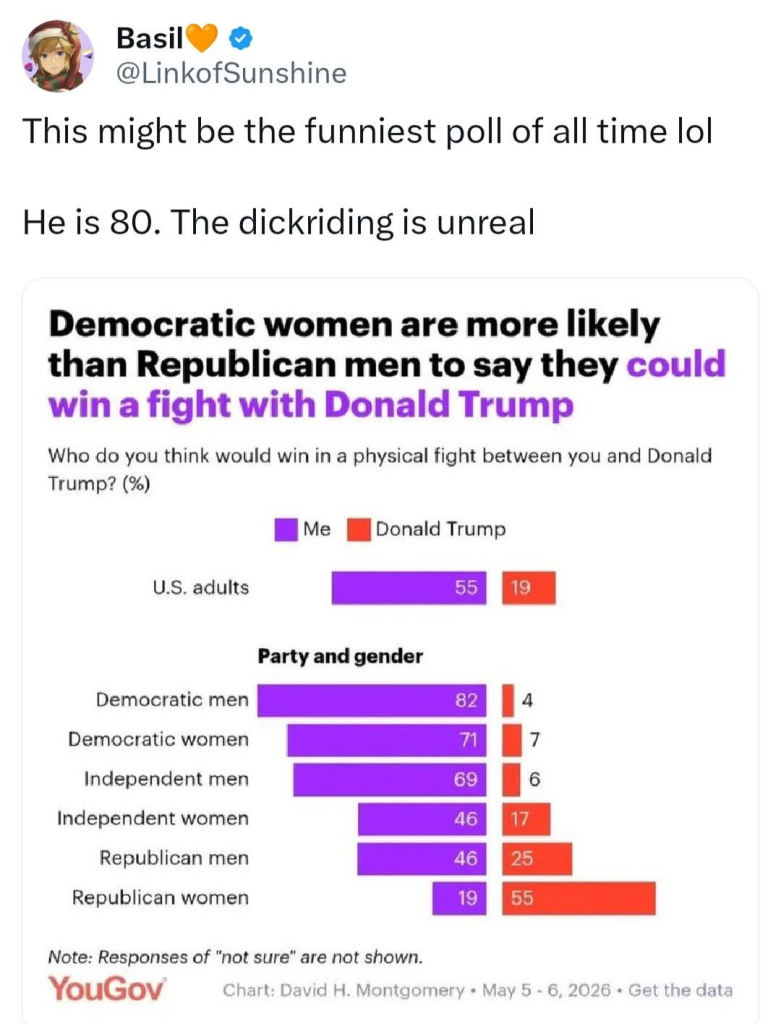Select the red Donald Trump legend swatch
This screenshot has height=1024, width=781.
pyautogui.click(x=359, y=530)
